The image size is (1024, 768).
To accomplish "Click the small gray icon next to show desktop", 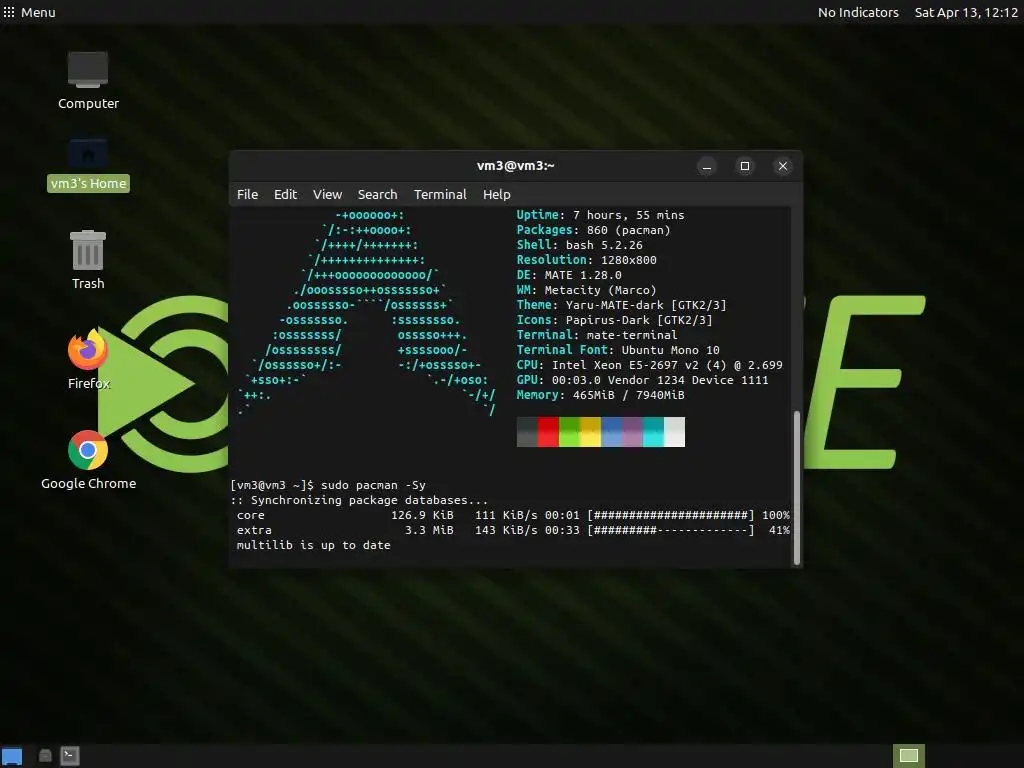I will tap(45, 756).
